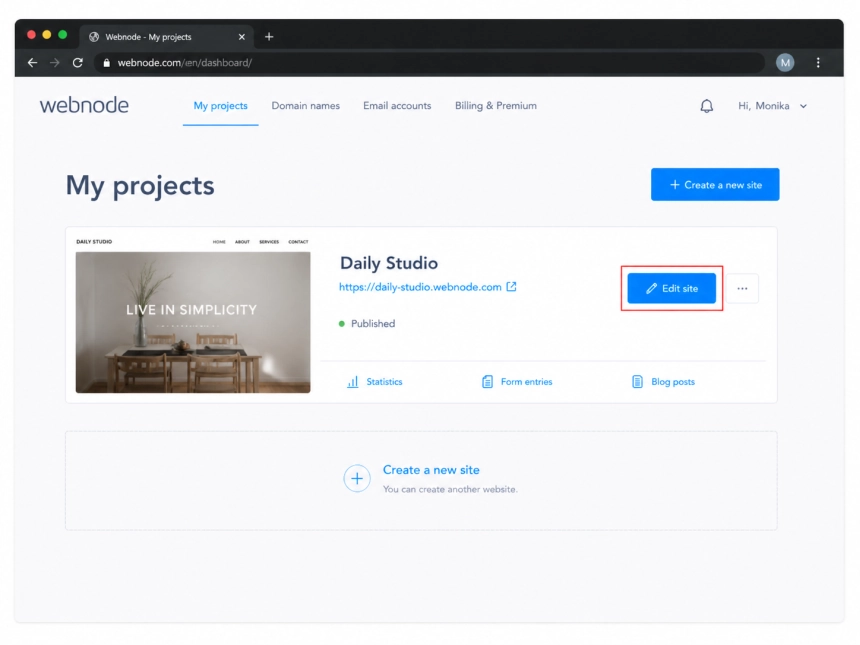
Task: Close the Webnode - My projects tab
Action: 241,37
